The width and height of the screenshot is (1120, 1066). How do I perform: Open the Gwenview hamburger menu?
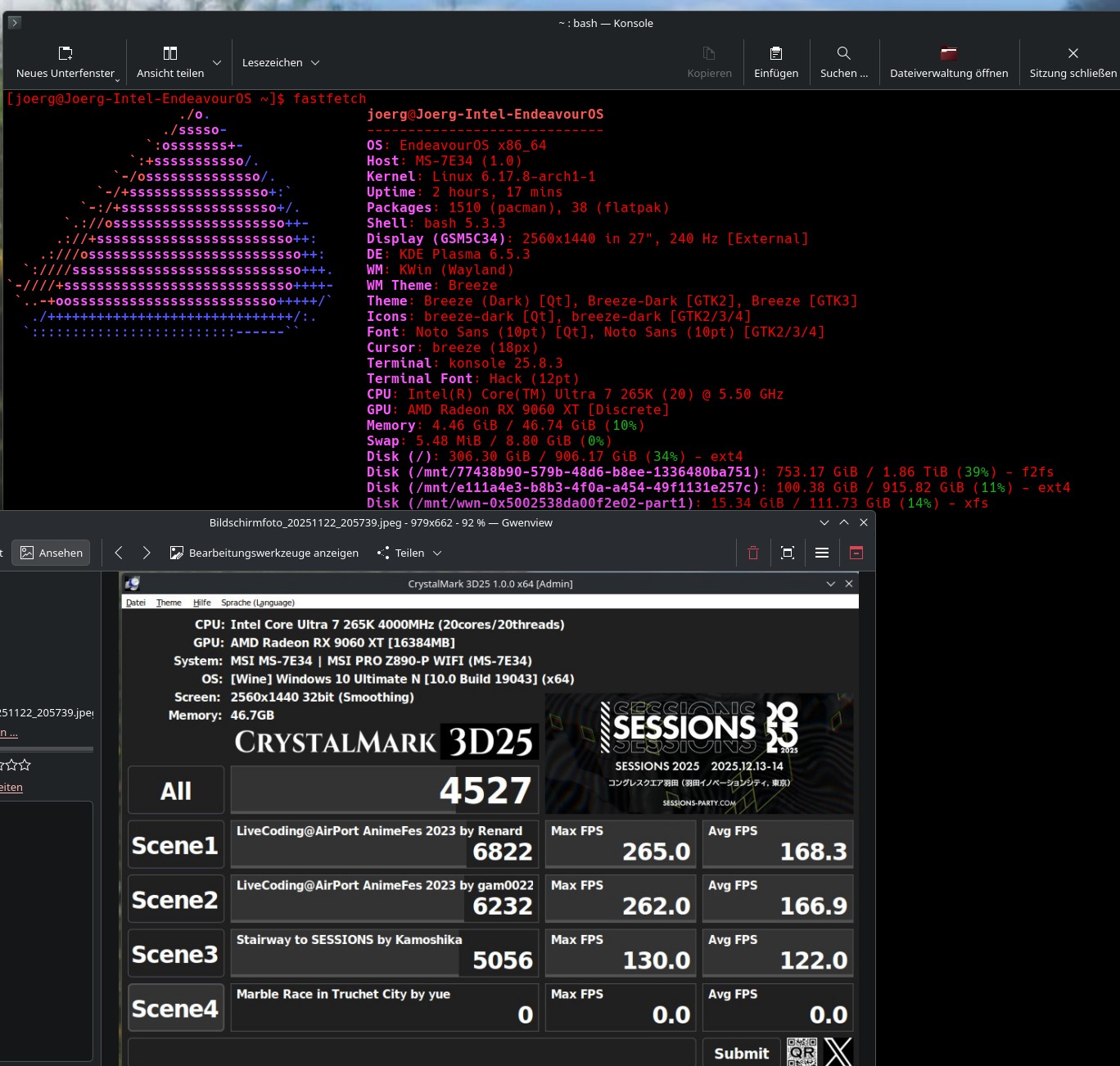pos(822,553)
